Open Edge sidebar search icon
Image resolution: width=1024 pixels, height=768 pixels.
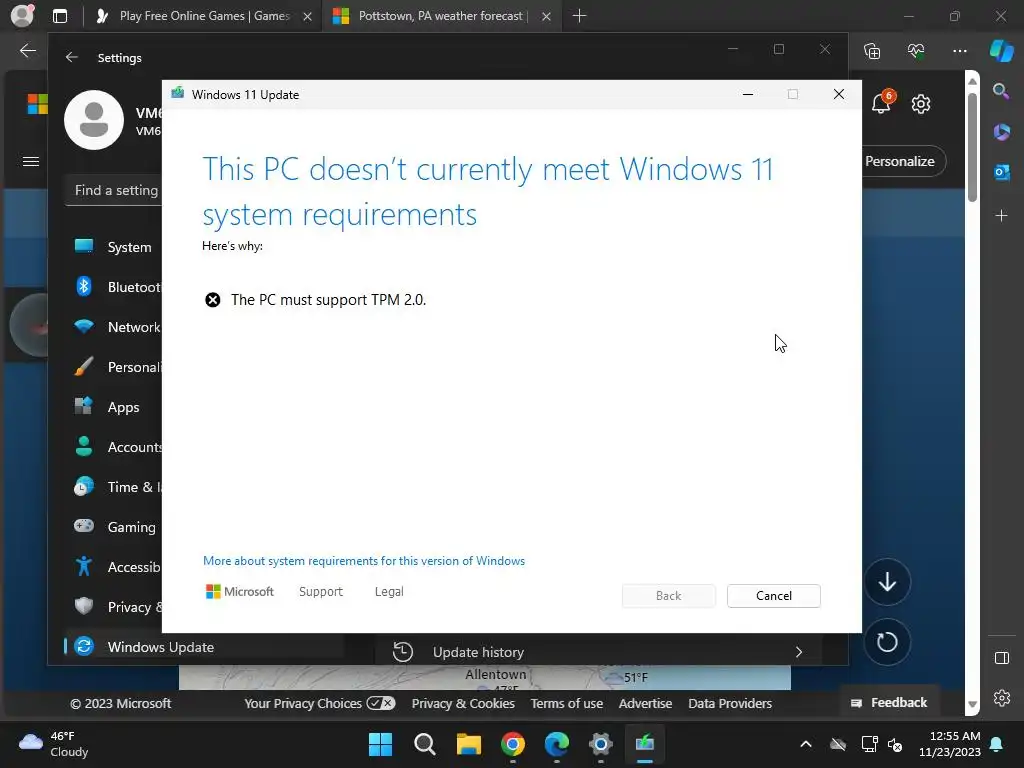1001,91
